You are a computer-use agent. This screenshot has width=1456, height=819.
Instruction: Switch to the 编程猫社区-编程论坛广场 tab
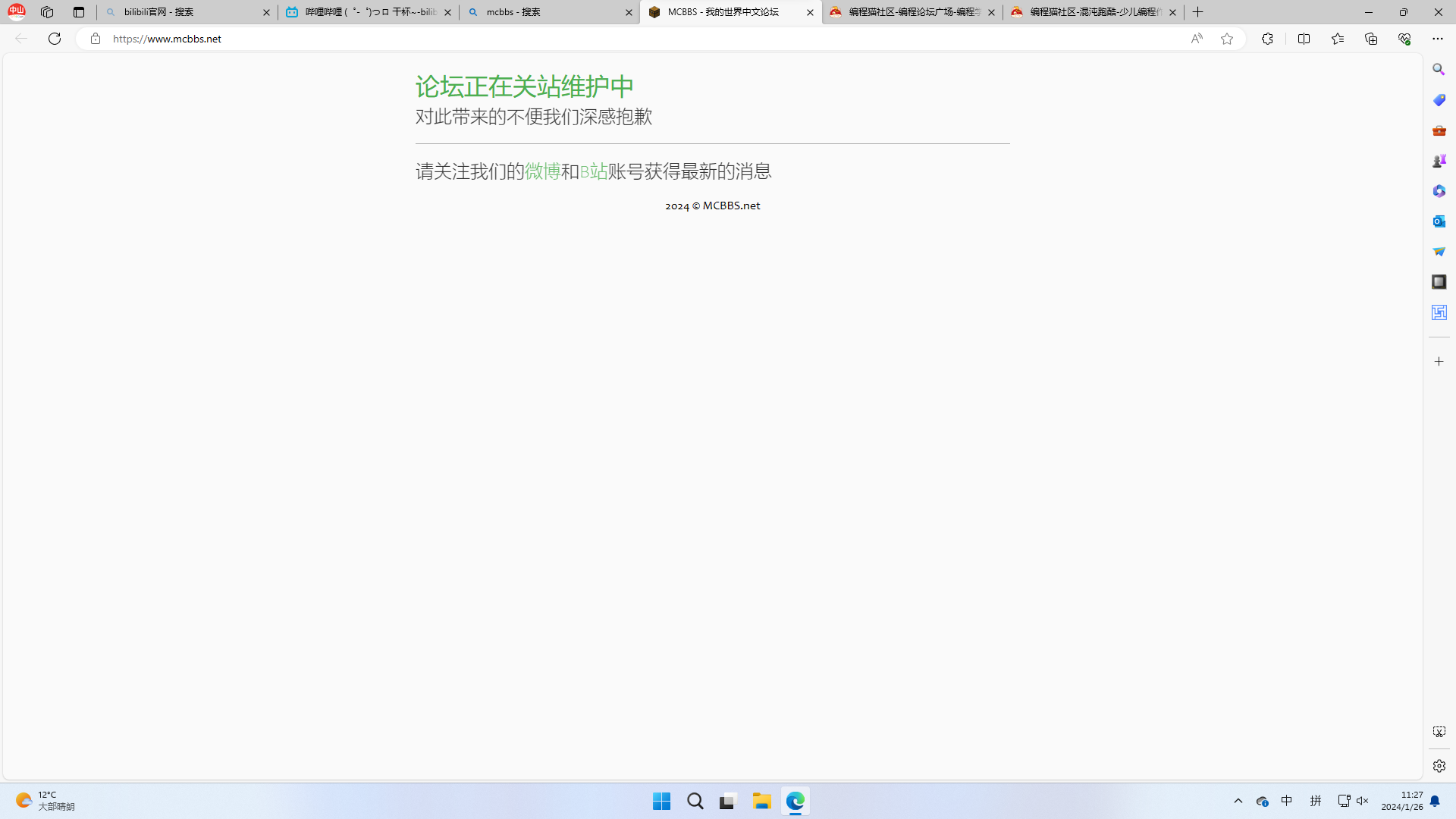(x=912, y=12)
